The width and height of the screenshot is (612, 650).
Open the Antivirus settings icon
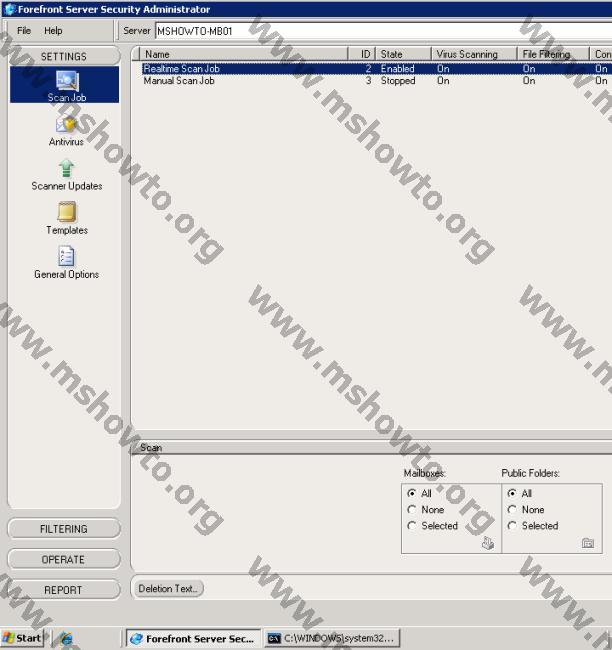pos(66,124)
